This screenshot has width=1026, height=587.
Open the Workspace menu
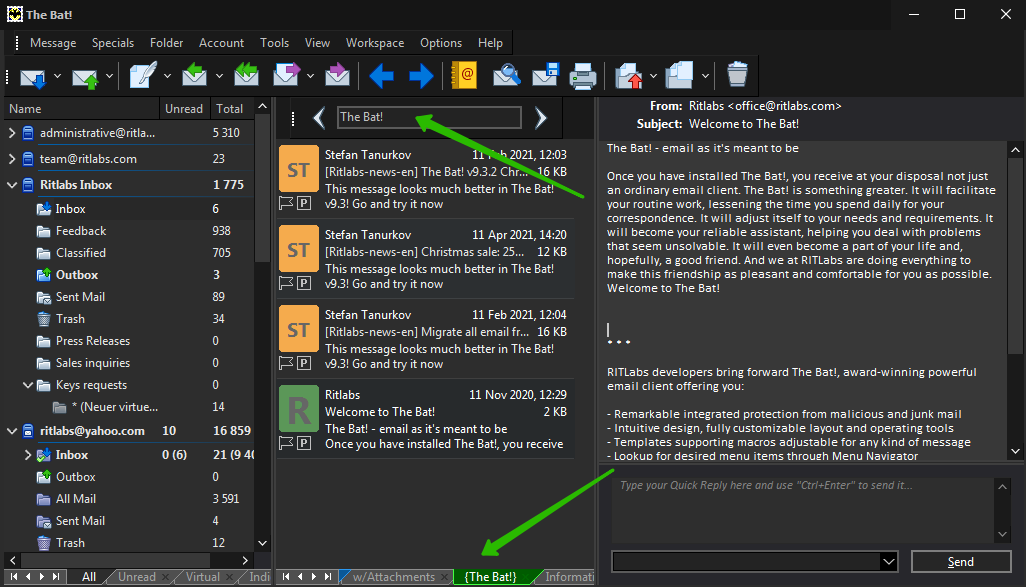(x=375, y=43)
